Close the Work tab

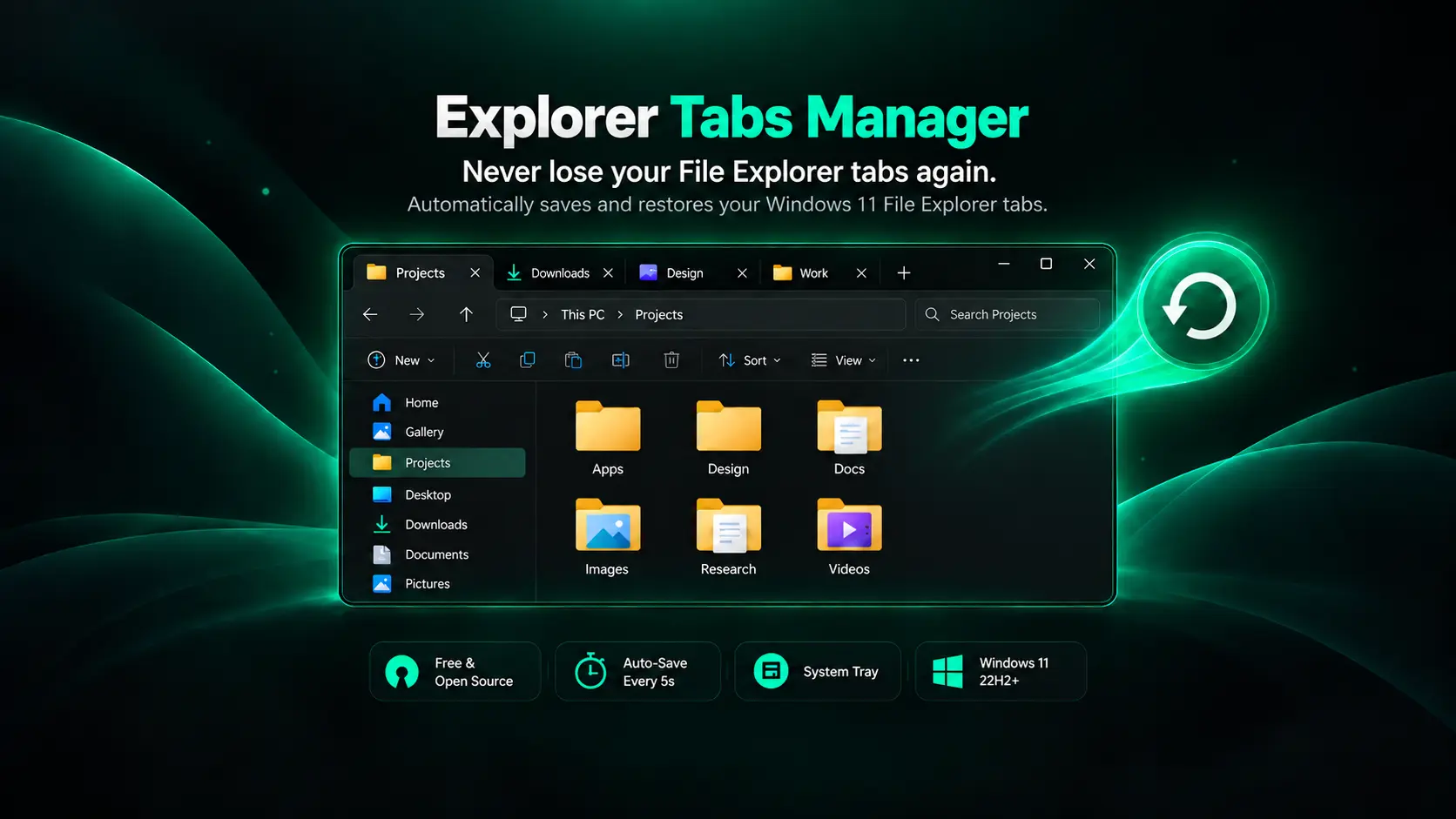(x=861, y=273)
